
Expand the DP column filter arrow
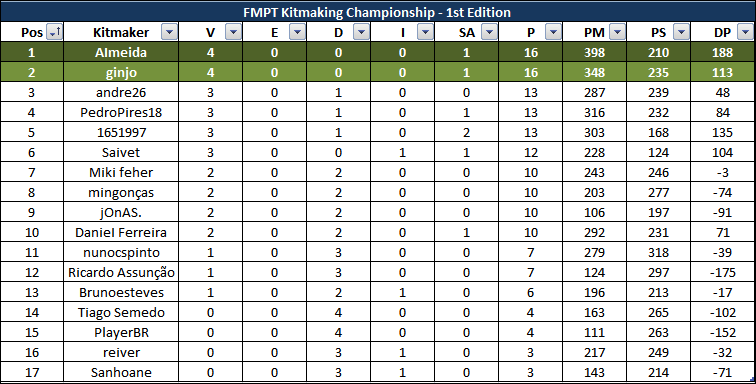[745, 32]
